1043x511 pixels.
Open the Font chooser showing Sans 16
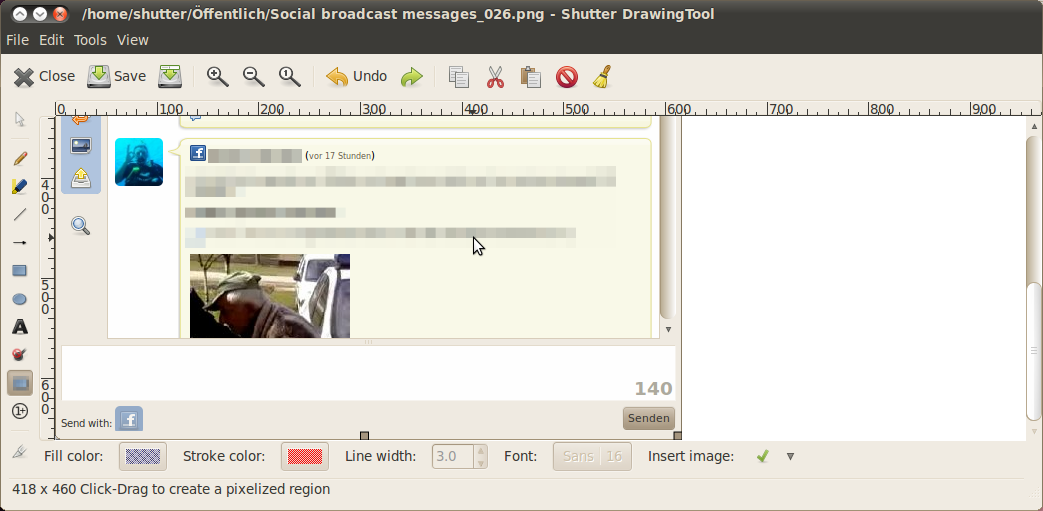point(592,456)
